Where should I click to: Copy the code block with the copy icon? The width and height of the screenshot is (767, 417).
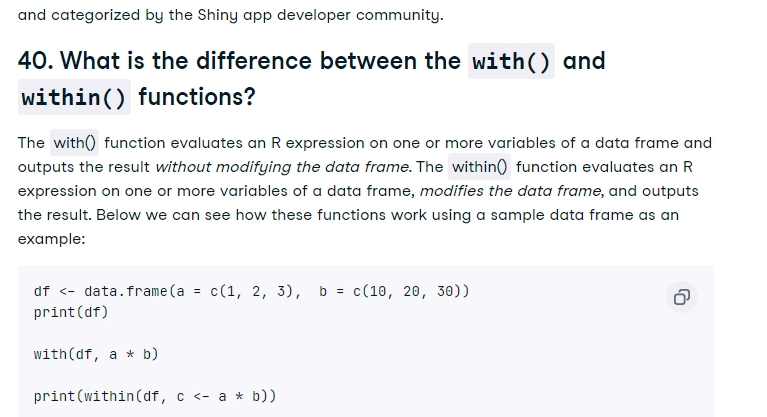[681, 297]
